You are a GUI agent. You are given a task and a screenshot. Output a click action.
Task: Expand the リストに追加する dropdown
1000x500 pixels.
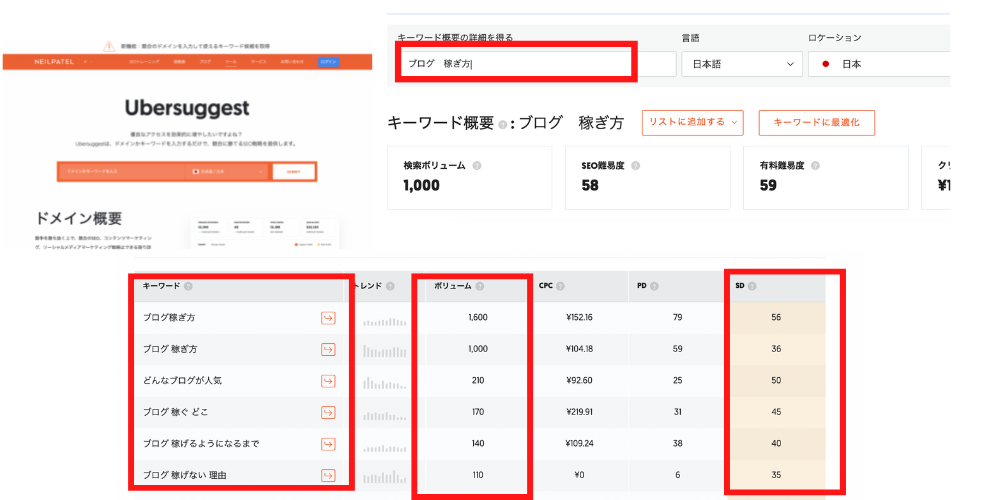693,123
